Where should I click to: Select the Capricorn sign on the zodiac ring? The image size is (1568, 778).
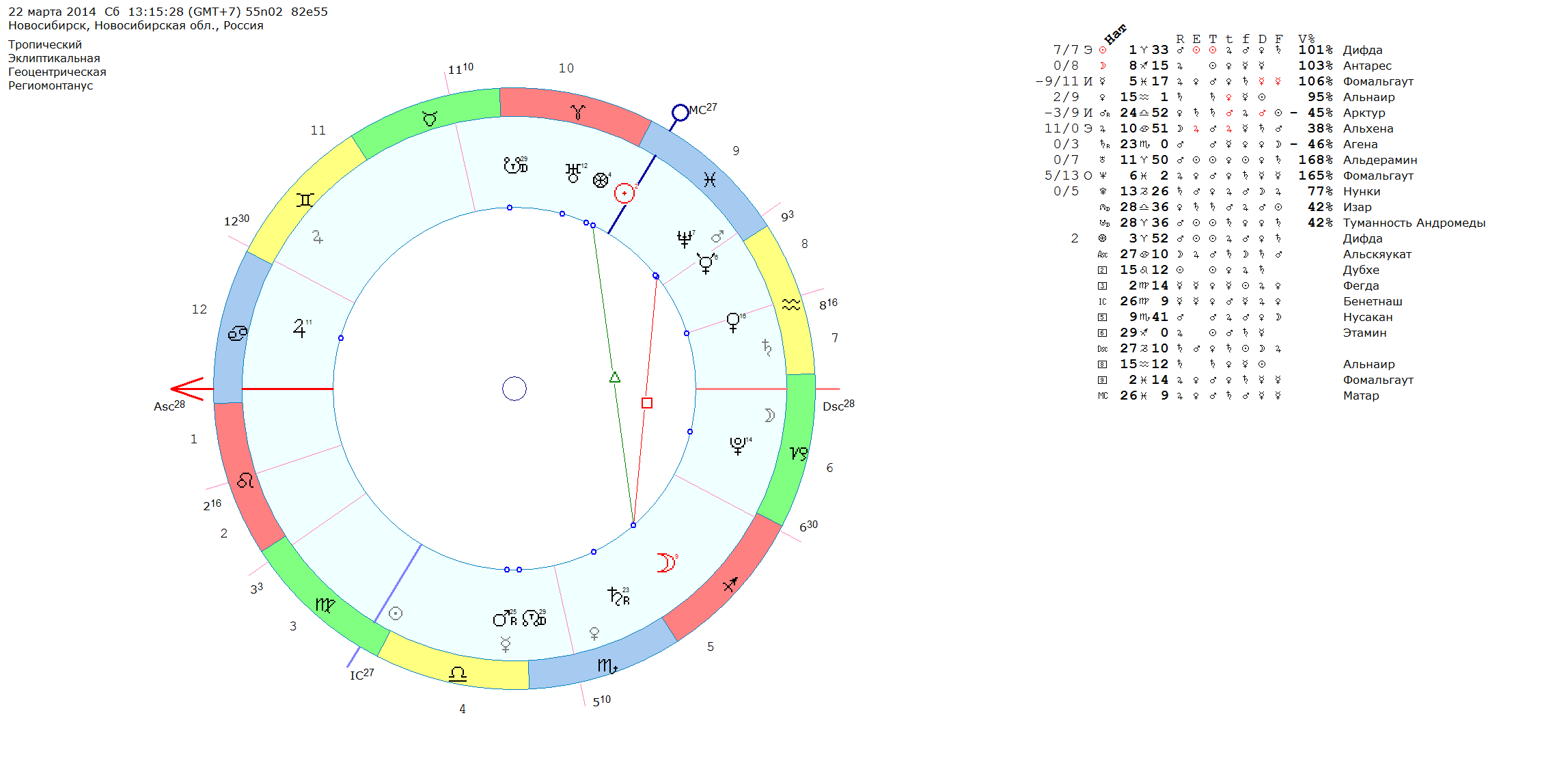[799, 454]
